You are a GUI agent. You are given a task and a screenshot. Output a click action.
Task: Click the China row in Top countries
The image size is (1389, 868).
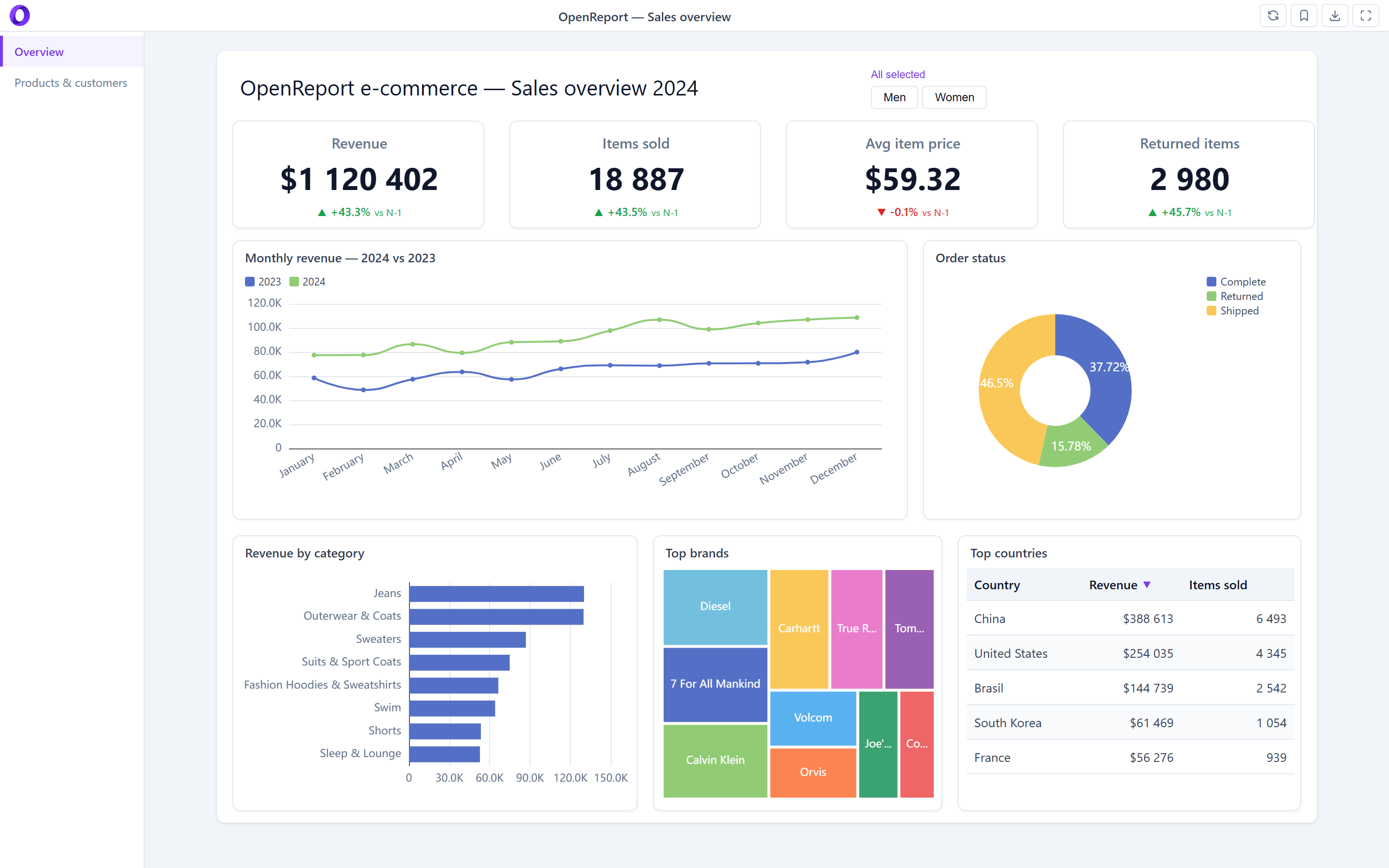tap(1130, 619)
